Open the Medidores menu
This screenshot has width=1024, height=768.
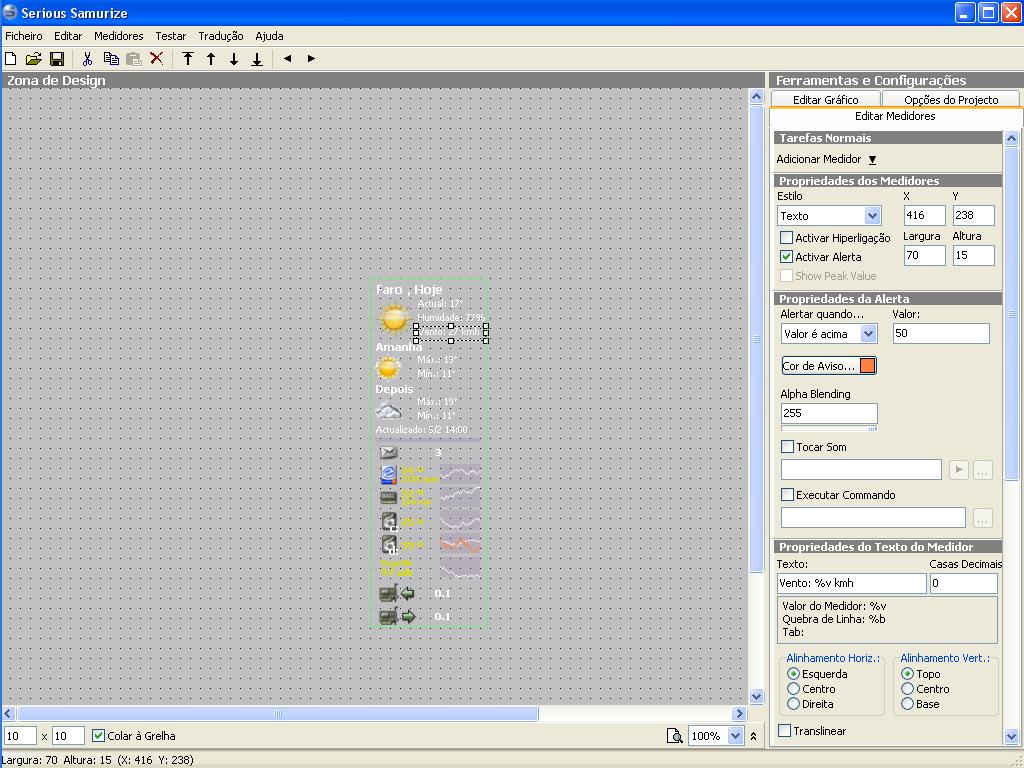tap(118, 36)
